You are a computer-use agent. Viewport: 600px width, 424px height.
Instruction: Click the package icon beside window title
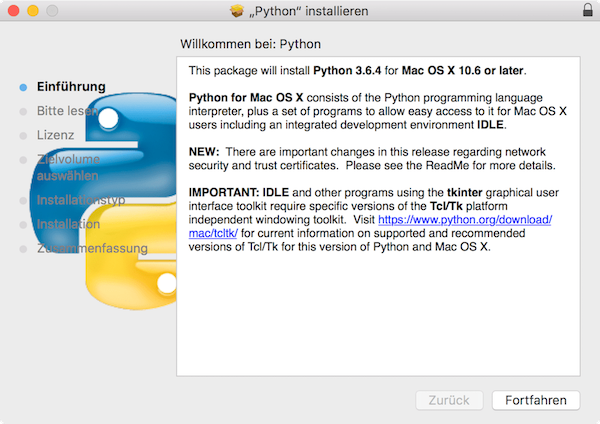(237, 11)
